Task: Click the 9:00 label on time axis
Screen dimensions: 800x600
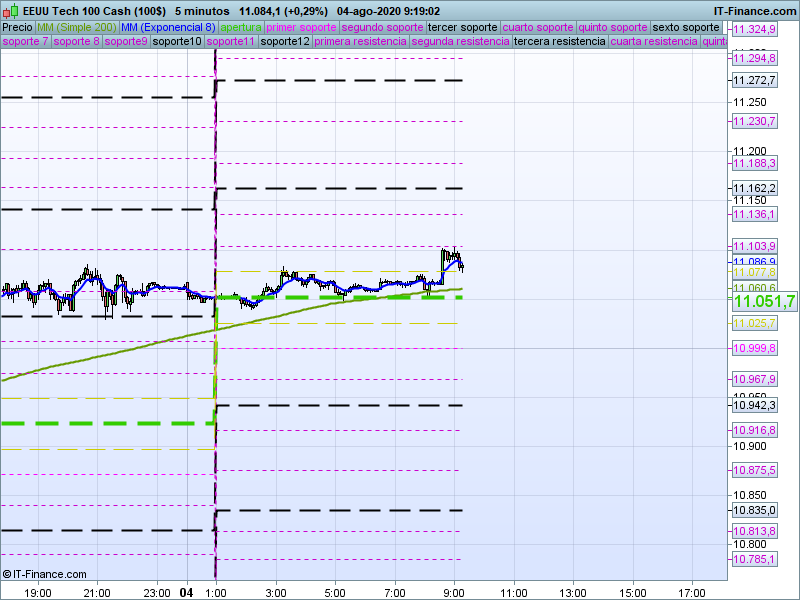Action: point(454,592)
